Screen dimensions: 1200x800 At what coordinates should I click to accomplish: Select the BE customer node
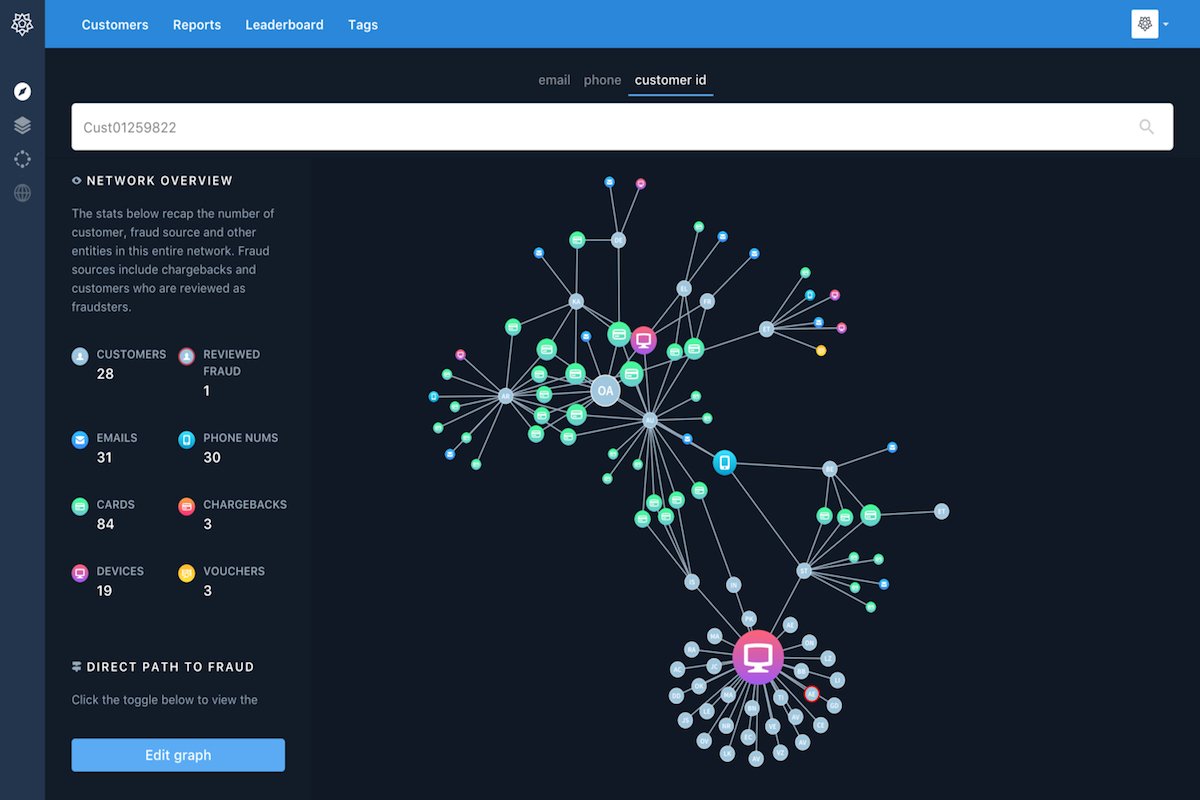pos(829,468)
